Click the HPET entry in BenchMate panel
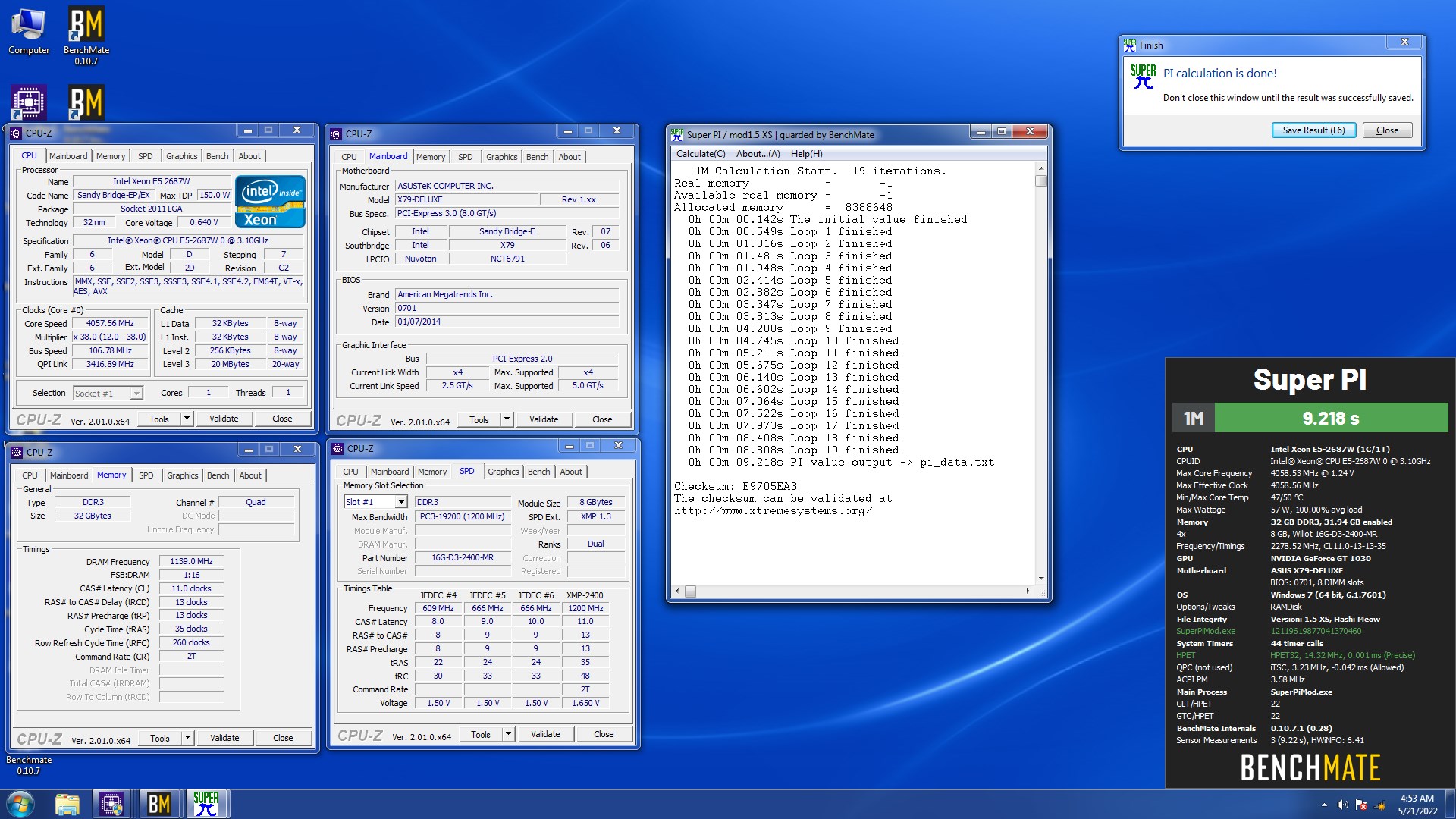Screen dimensions: 1456x819 tap(1185, 655)
